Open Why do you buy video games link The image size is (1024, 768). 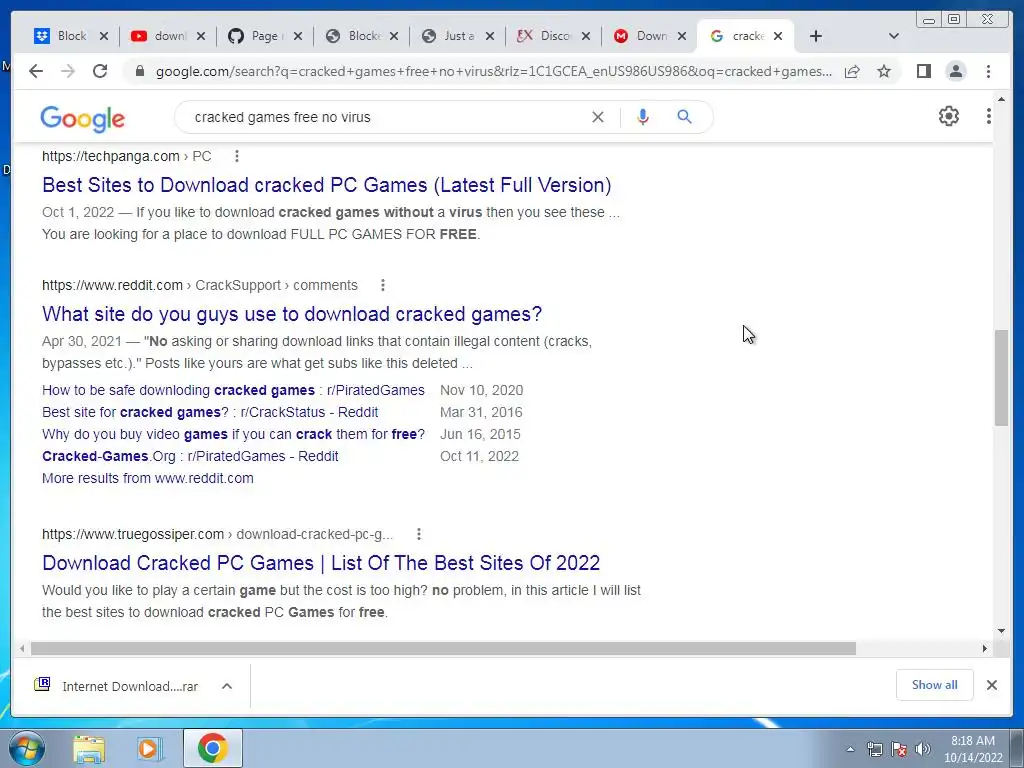pyautogui.click(x=233, y=434)
